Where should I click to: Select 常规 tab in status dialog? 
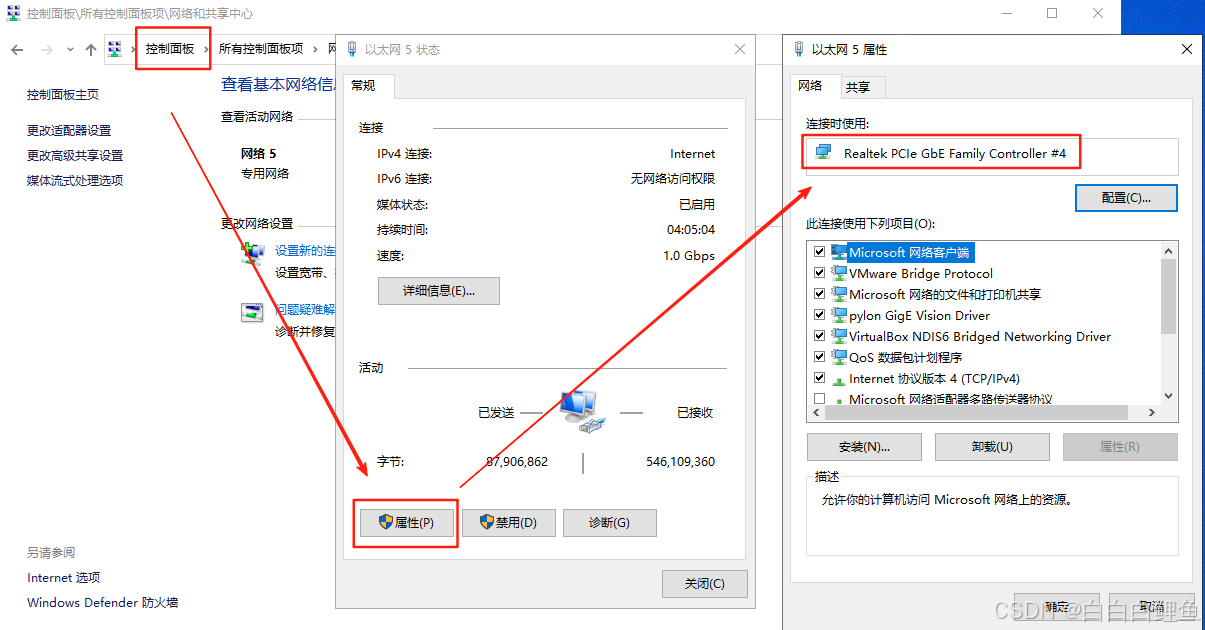[x=364, y=86]
